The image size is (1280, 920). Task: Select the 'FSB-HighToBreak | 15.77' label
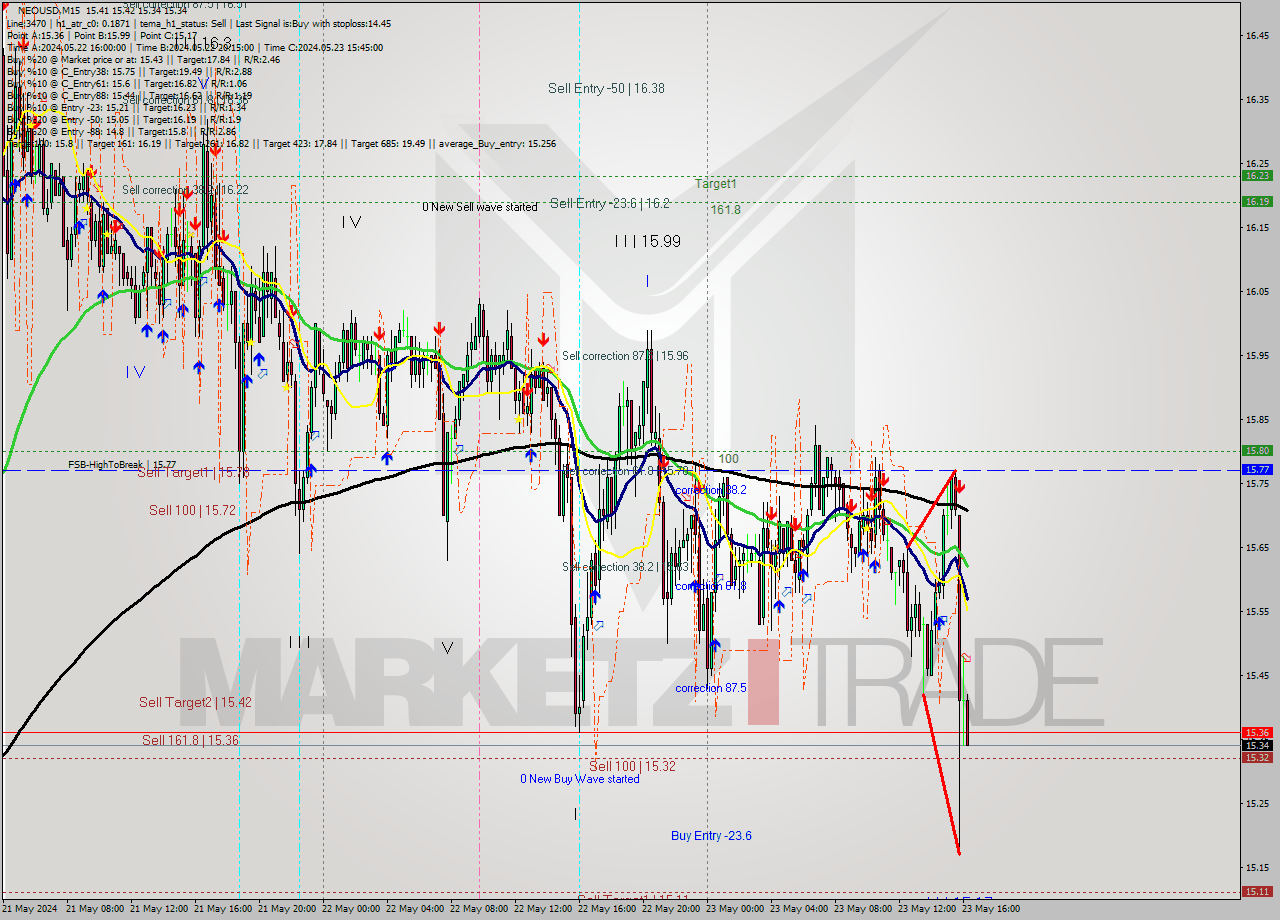122,464
